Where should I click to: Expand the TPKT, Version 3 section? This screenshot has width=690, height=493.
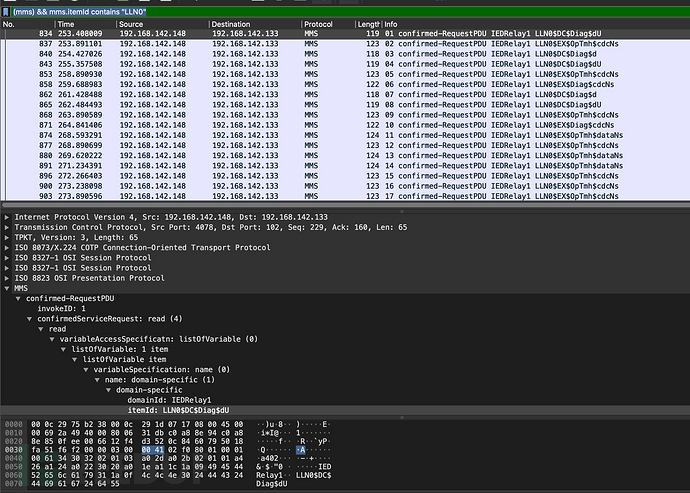click(7, 237)
